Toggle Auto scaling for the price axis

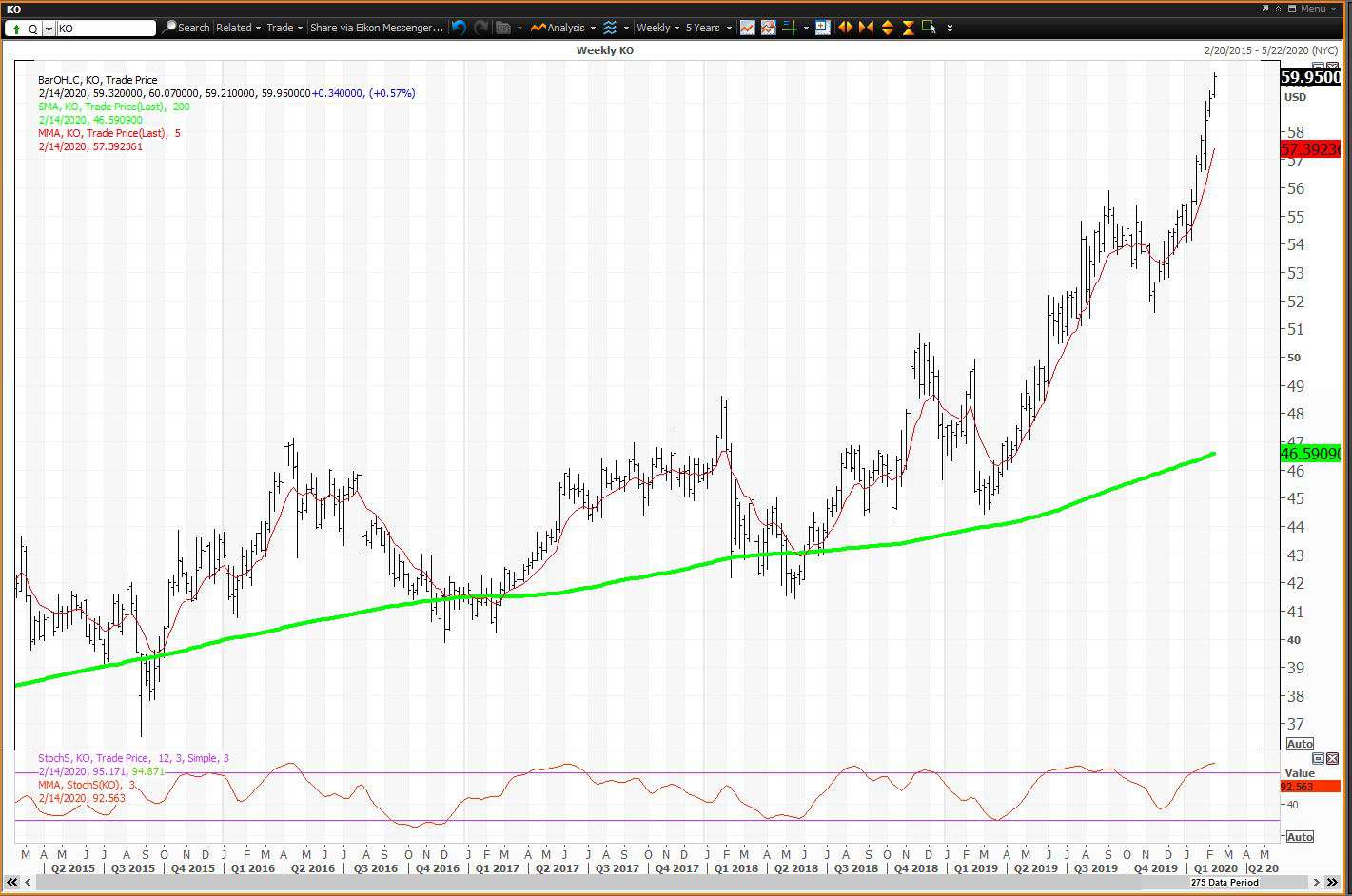pos(1300,744)
